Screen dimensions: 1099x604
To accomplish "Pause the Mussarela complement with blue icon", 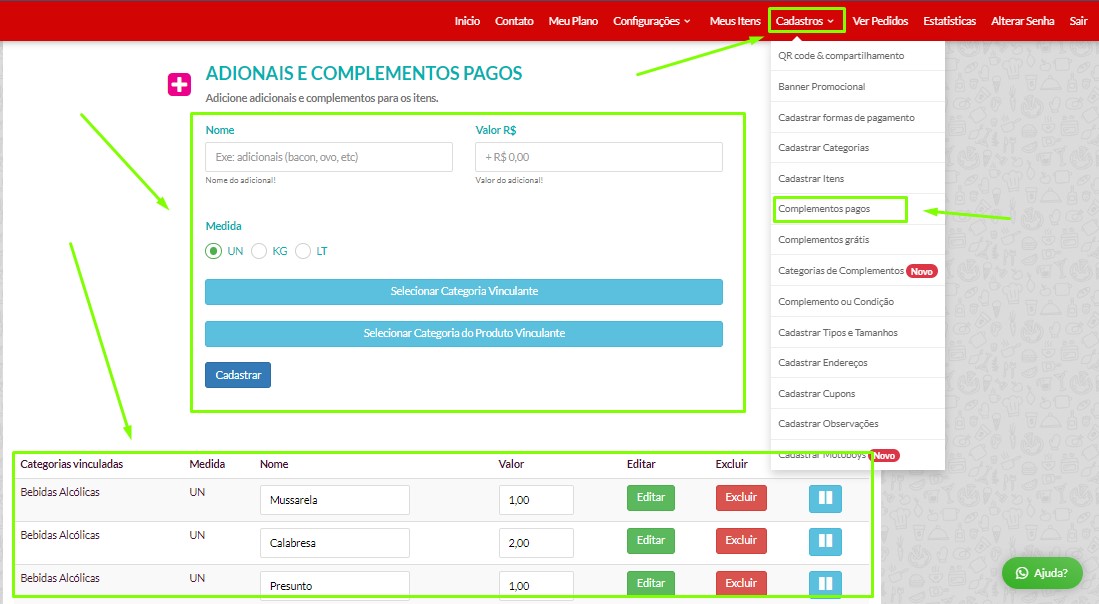I will click(825, 498).
